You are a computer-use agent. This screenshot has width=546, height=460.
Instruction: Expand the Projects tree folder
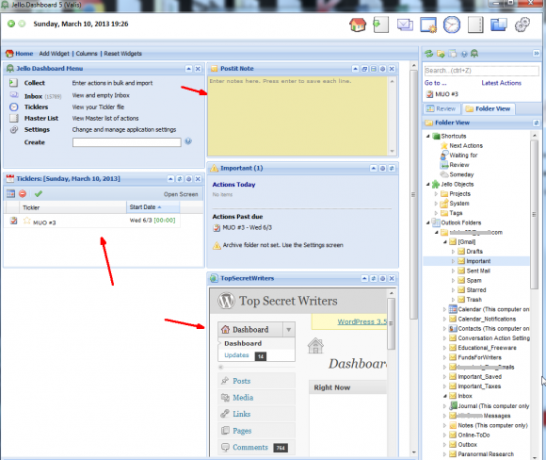point(436,194)
